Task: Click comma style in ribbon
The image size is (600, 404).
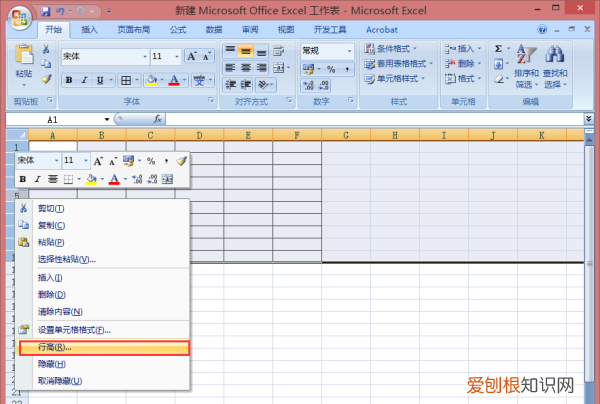Action: (x=347, y=69)
